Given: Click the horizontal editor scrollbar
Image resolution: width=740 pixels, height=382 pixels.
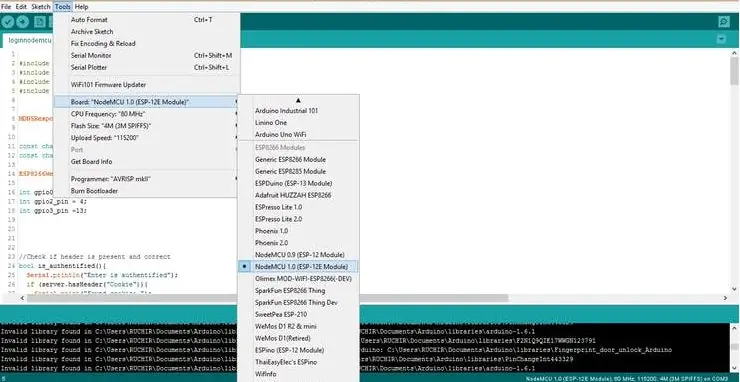Looking at the screenshot, I should [267, 298].
